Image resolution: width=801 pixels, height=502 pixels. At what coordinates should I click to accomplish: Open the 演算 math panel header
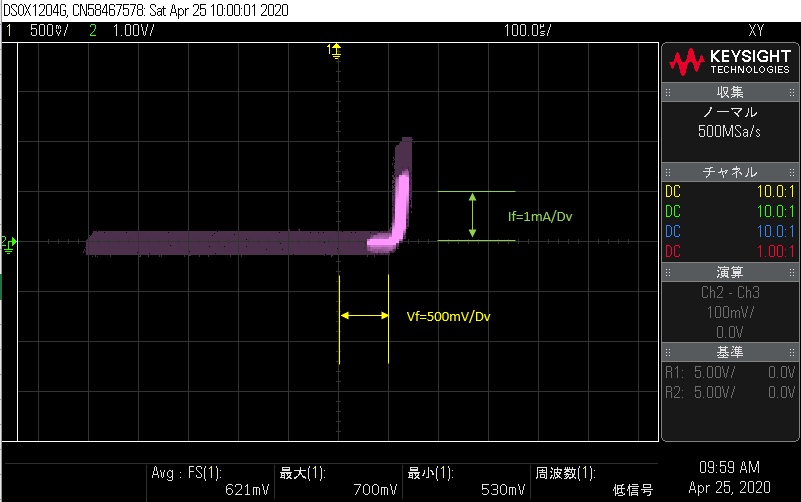[729, 273]
